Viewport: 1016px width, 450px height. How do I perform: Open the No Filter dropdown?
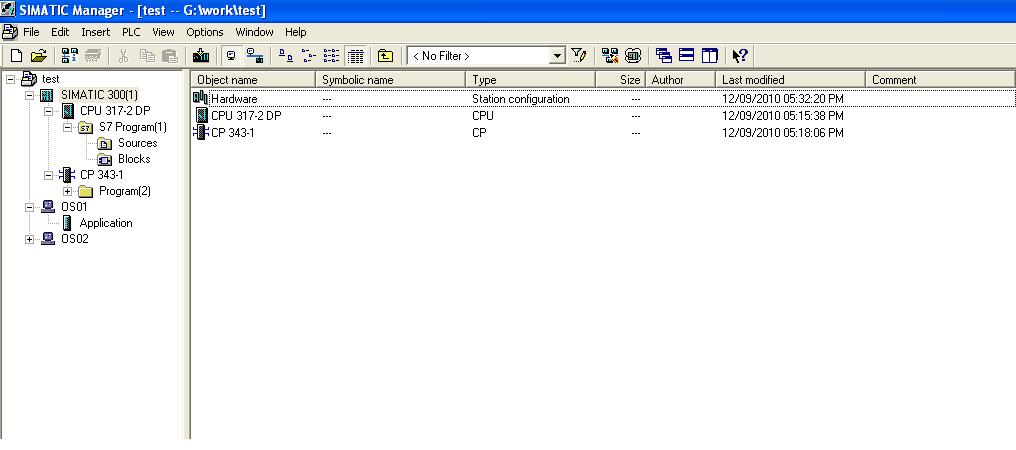557,56
